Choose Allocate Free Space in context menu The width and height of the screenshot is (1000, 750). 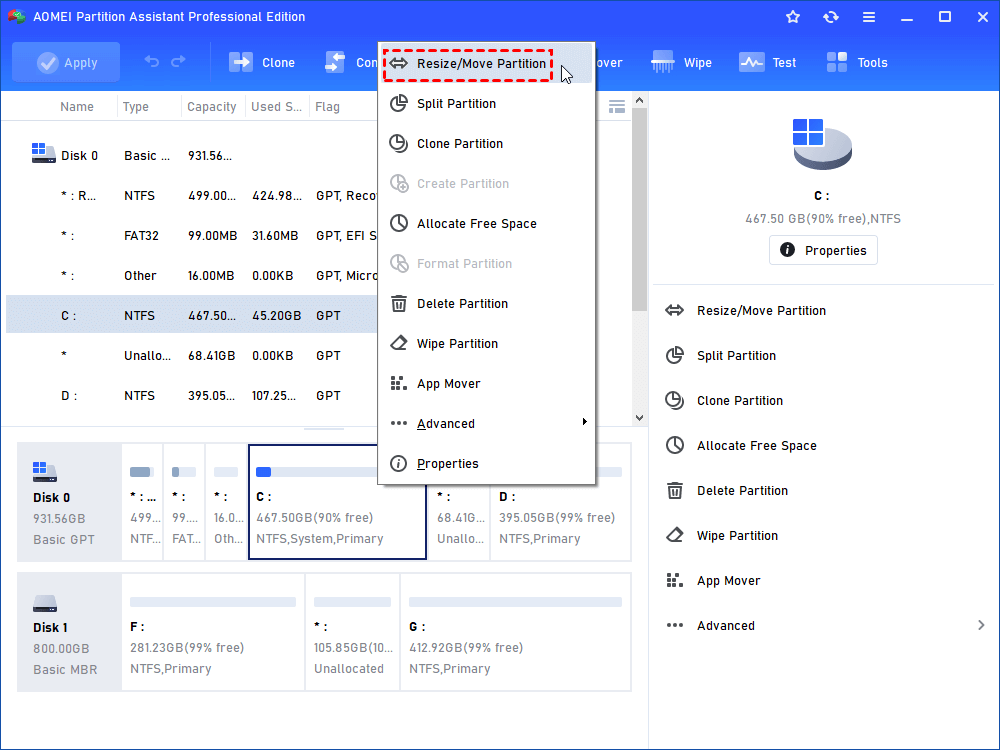tap(487, 223)
